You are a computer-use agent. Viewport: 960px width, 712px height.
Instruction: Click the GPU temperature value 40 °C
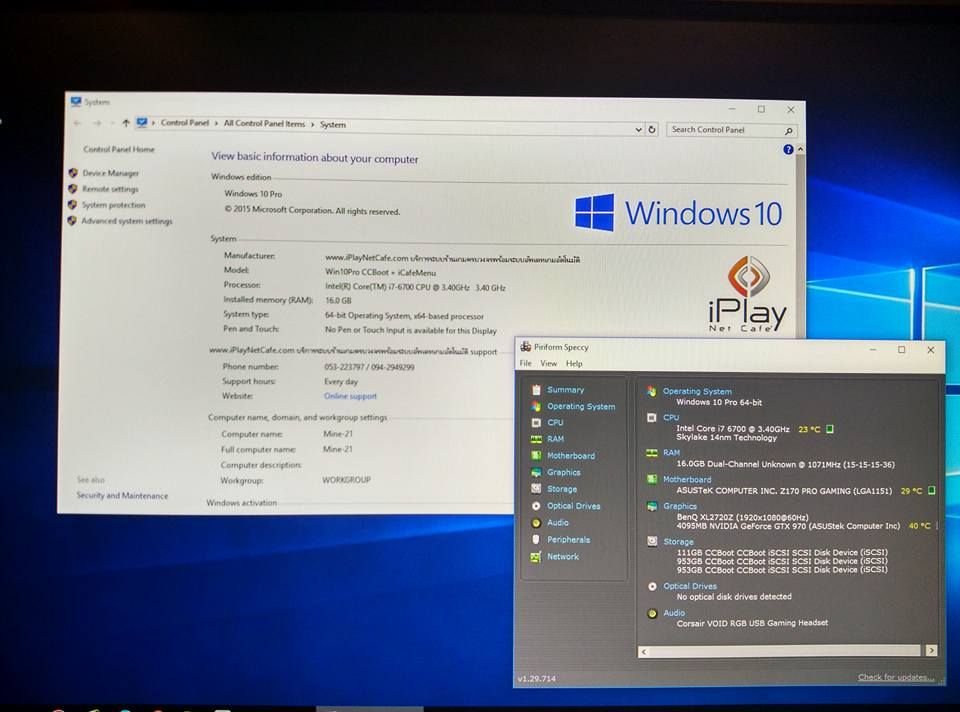[919, 526]
